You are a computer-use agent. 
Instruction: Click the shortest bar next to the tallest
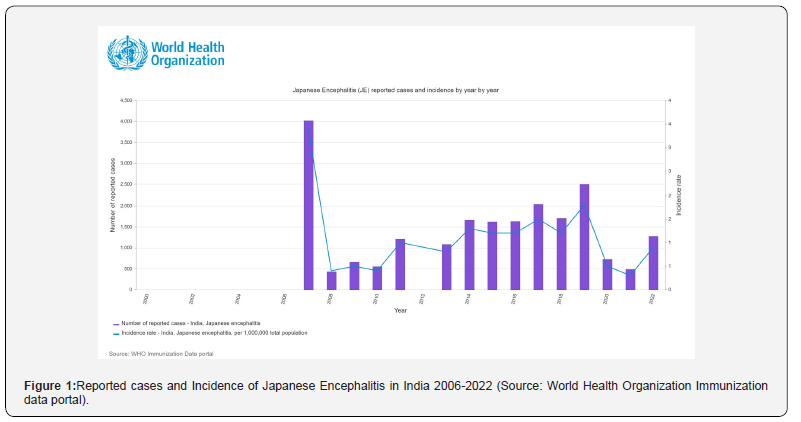[332, 280]
